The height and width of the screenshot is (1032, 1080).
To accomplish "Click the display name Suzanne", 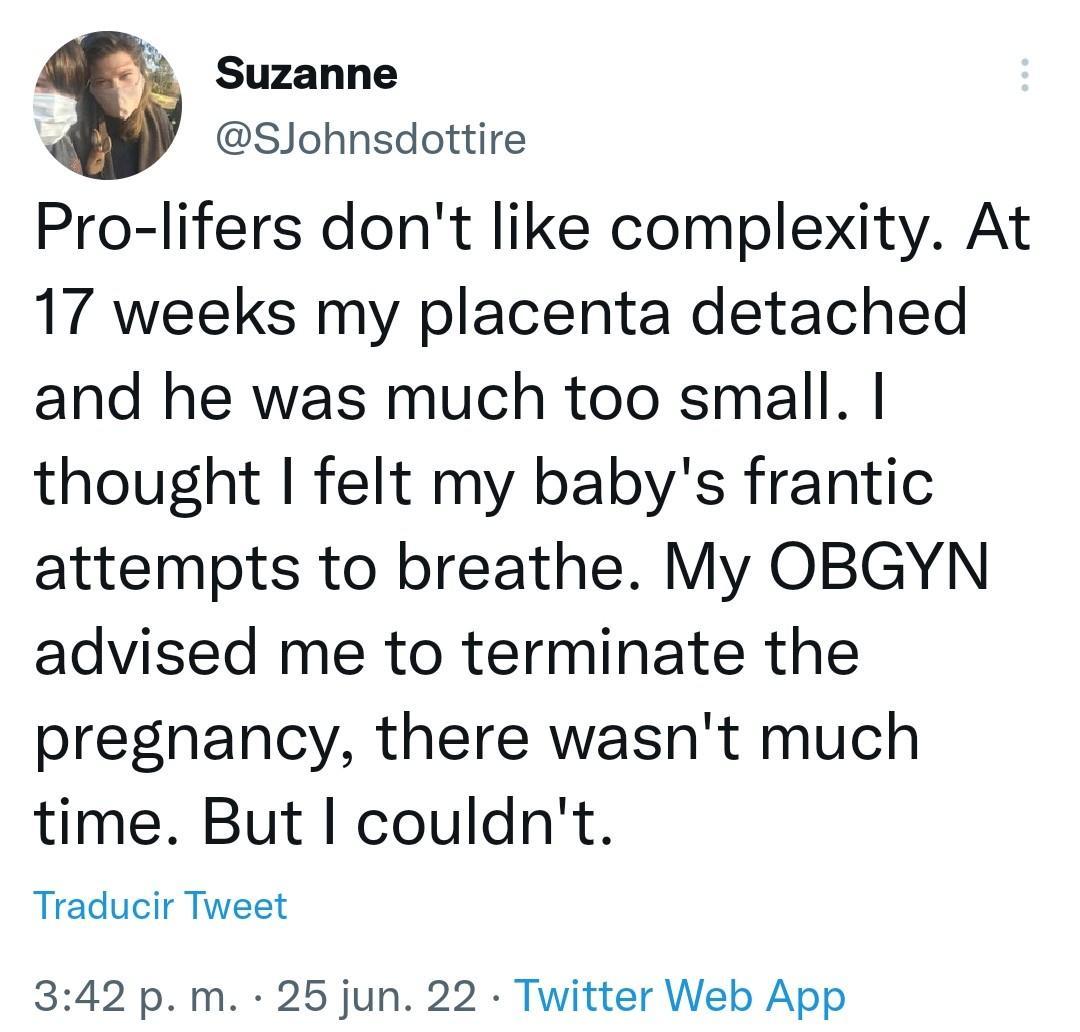I will click(305, 72).
